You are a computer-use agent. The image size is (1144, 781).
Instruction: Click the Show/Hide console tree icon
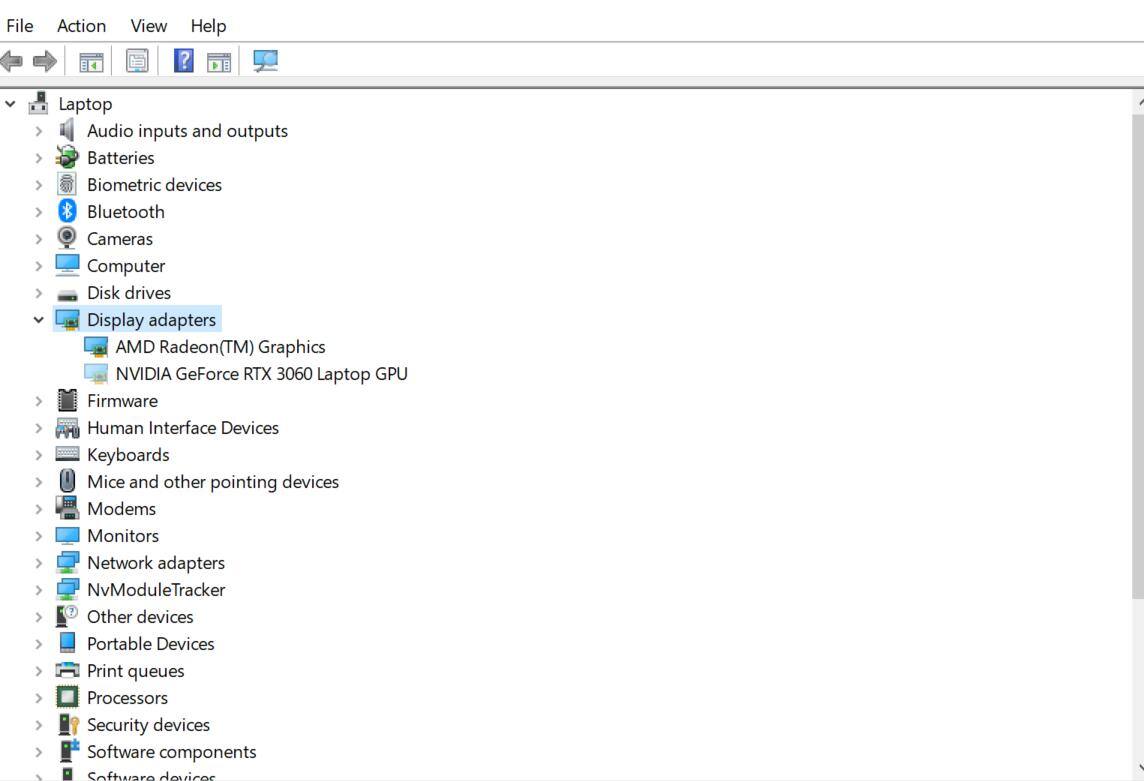(91, 62)
